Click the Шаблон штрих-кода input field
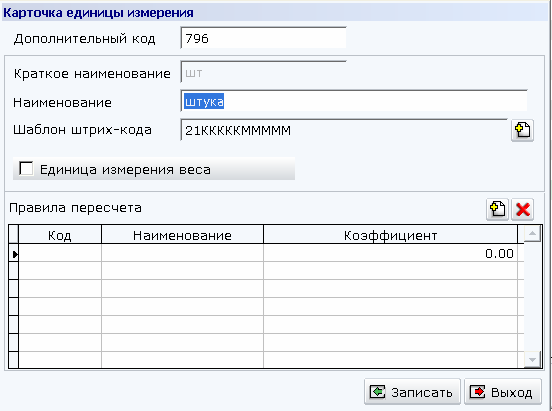The width and height of the screenshot is (552, 411). [344, 130]
